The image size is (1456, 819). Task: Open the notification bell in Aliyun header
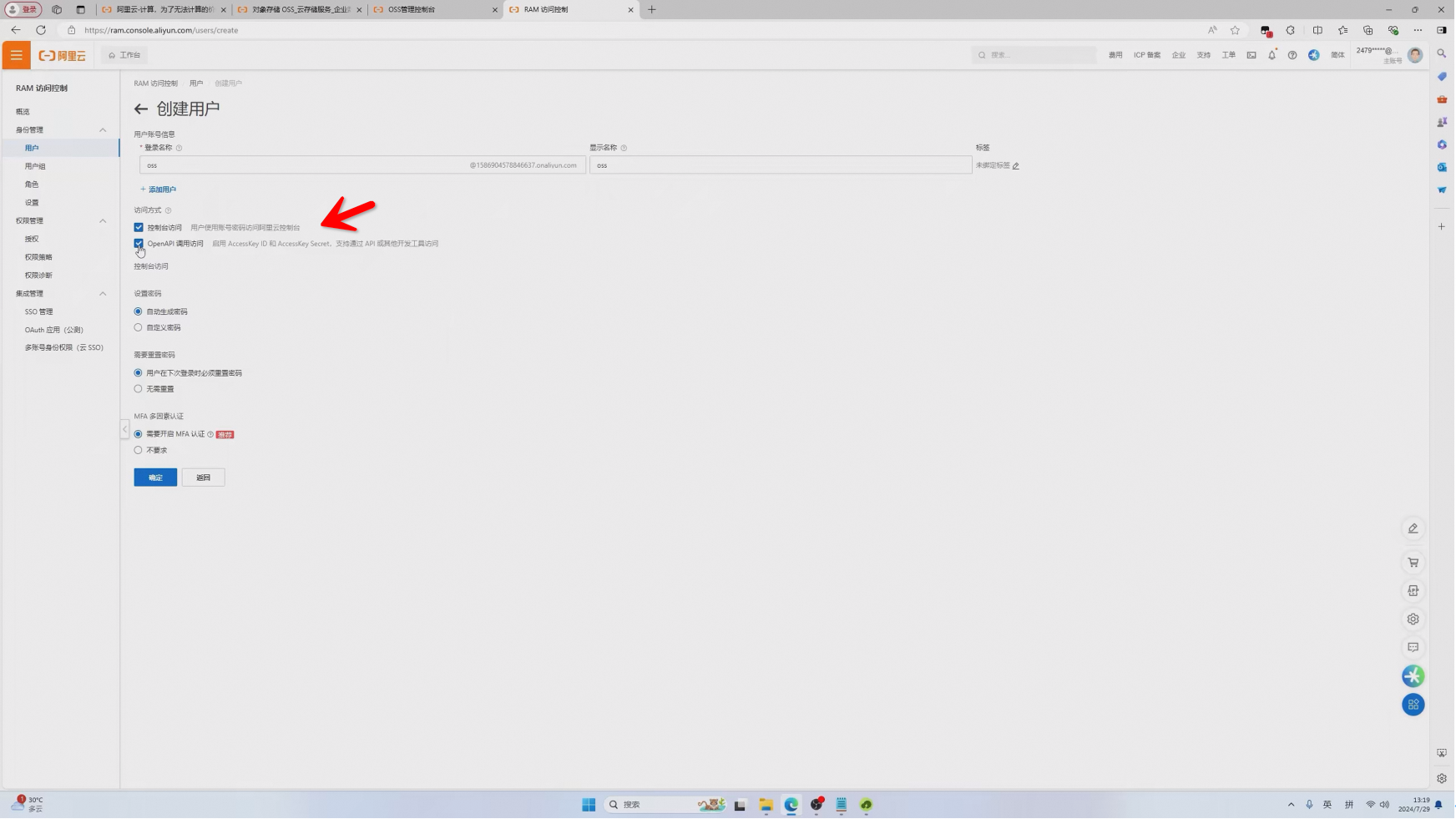tap(1272, 55)
